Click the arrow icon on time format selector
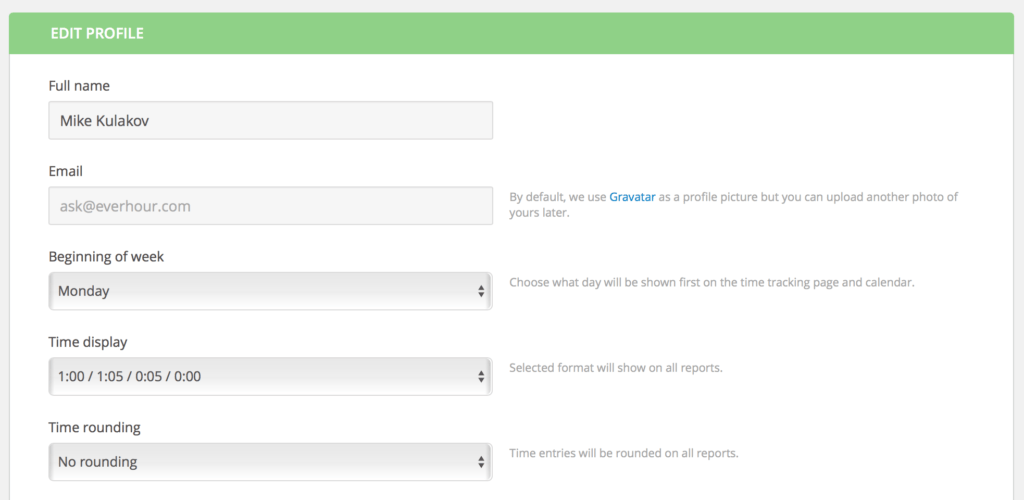The width and height of the screenshot is (1024, 500). click(x=481, y=377)
